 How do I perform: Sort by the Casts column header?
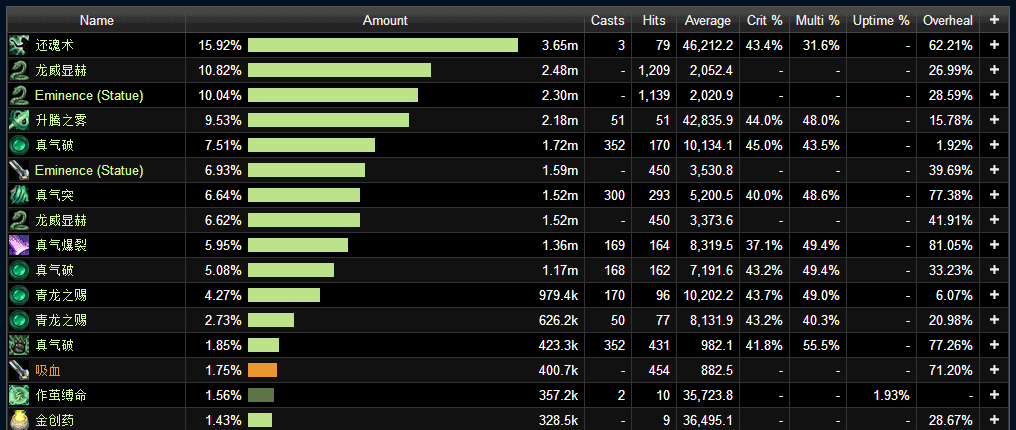tap(607, 21)
